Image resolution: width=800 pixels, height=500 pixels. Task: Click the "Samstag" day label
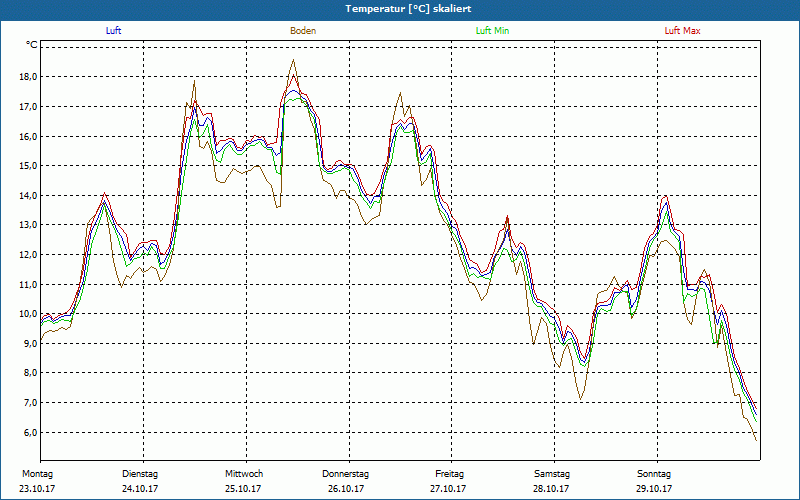(x=552, y=474)
